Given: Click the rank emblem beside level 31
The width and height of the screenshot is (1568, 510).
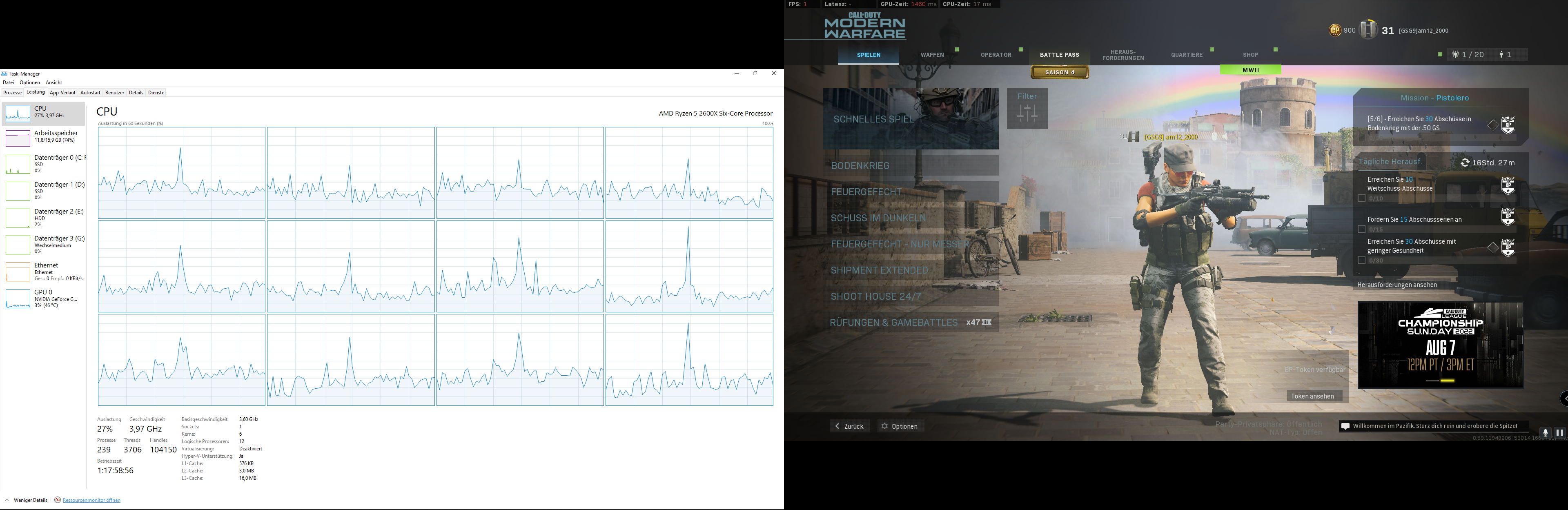Looking at the screenshot, I should click(1368, 29).
